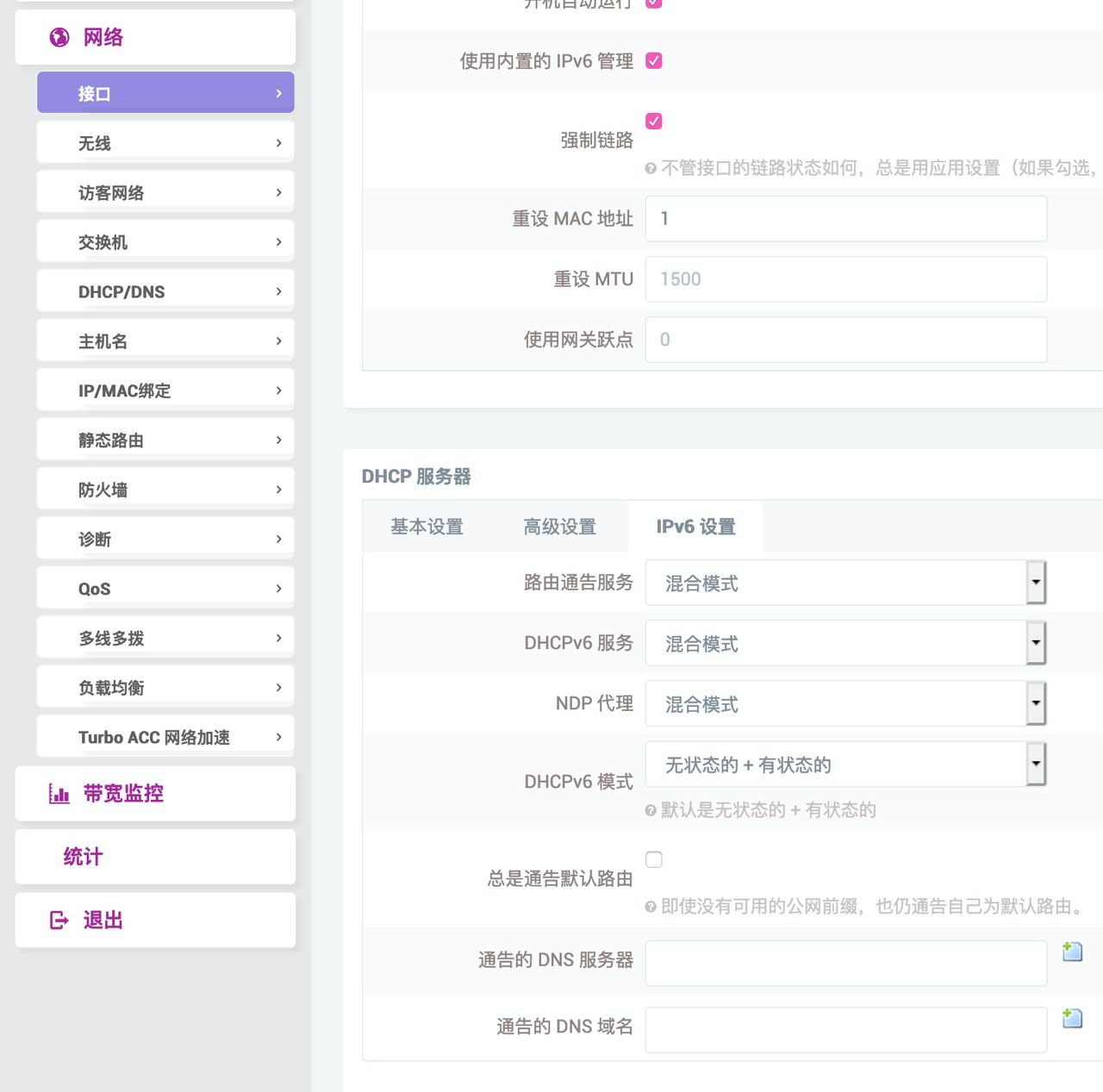Click the help icon before 即使没有可用的公网前缀
This screenshot has height=1092, width=1103.
(x=651, y=907)
